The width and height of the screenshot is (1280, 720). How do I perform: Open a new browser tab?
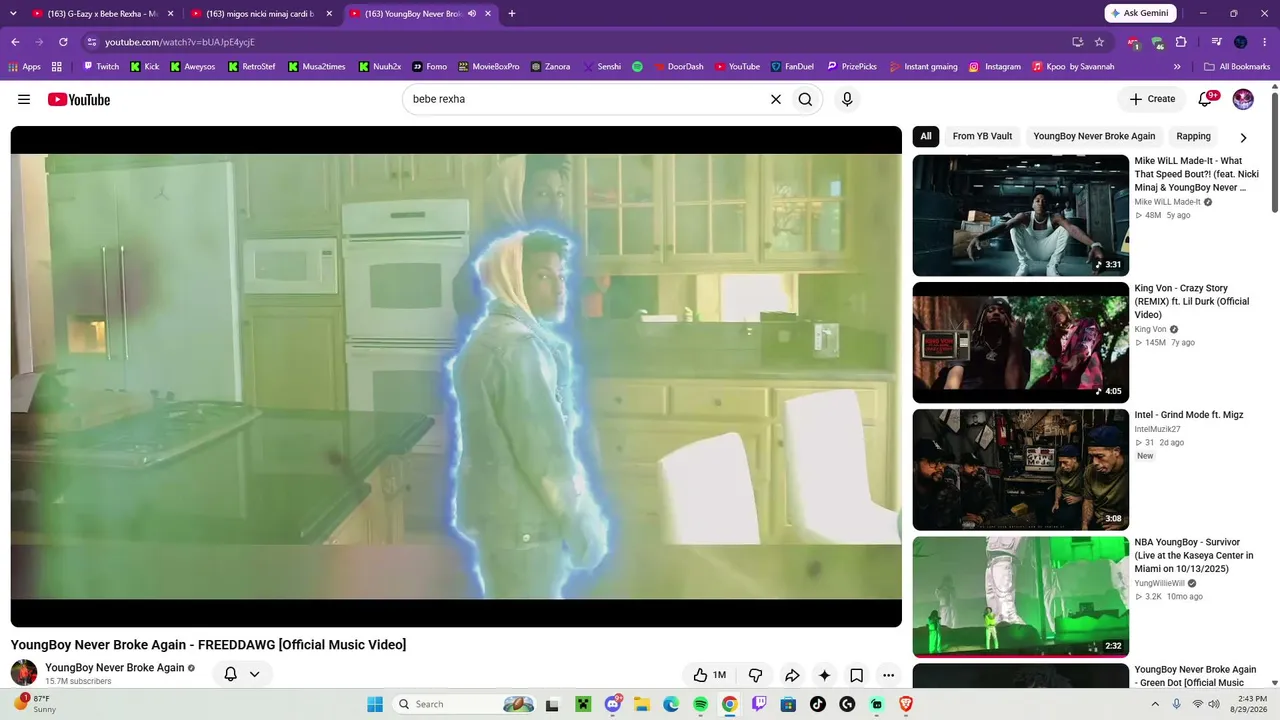(512, 14)
